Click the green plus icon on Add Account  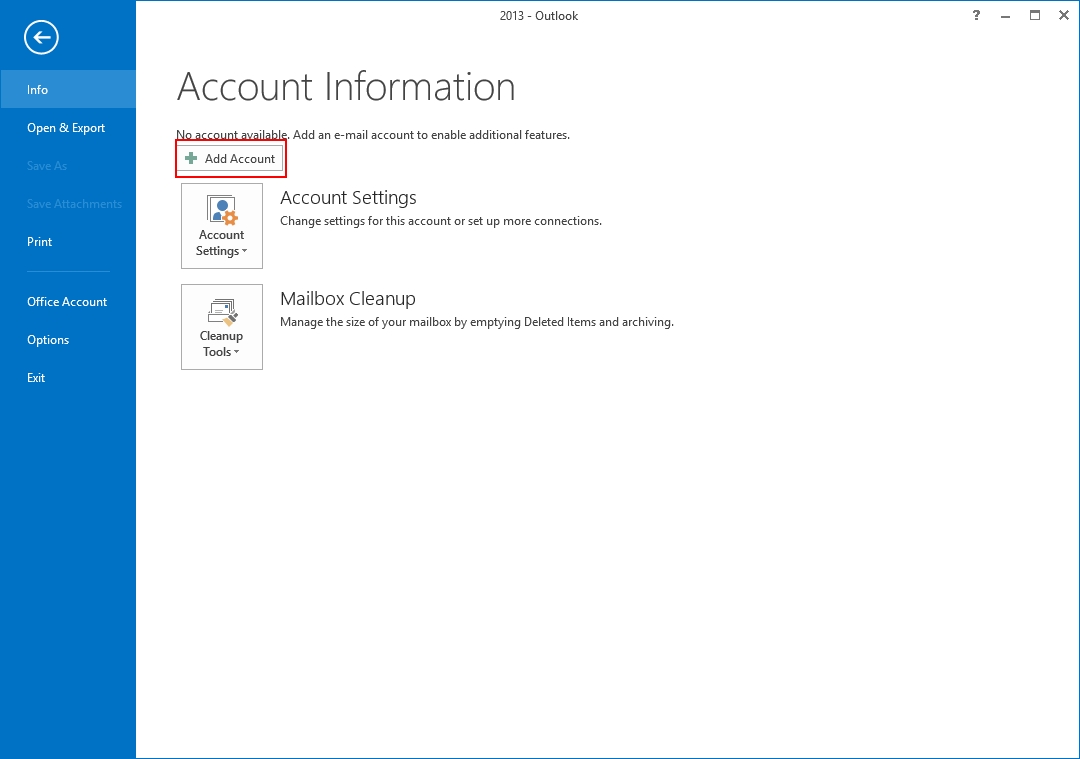(x=192, y=158)
